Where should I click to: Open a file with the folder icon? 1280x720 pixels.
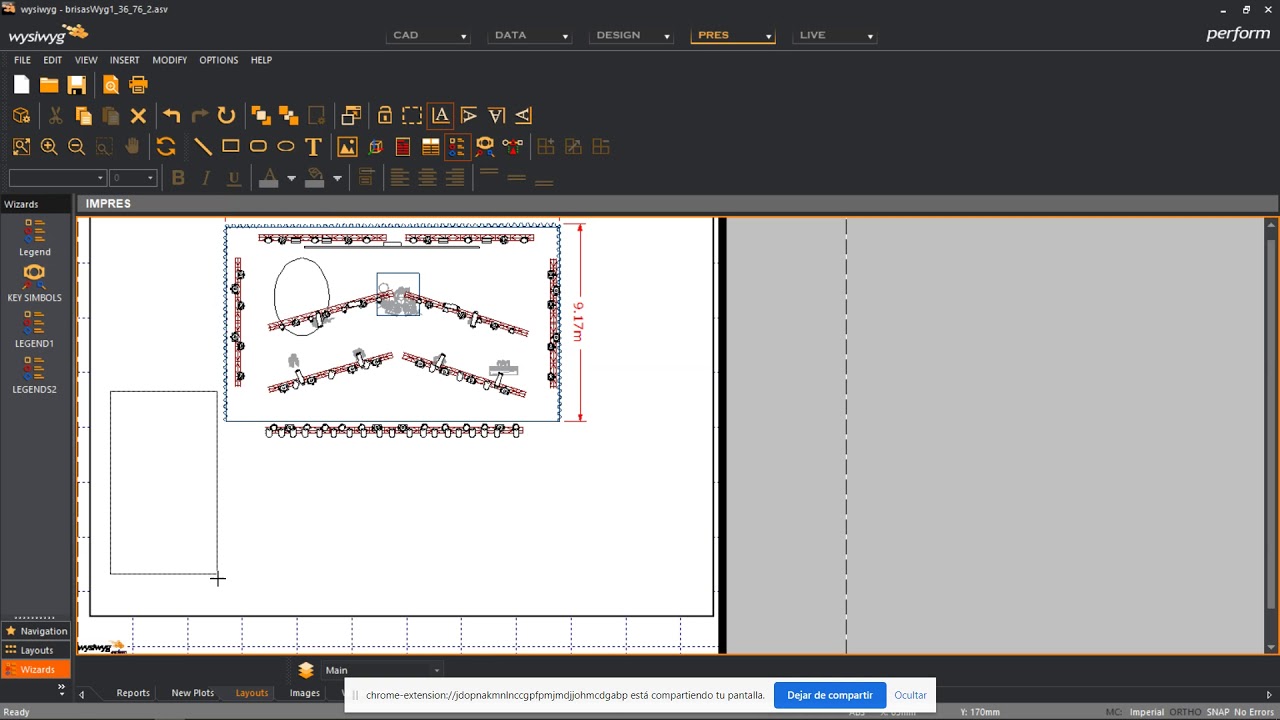pyautogui.click(x=49, y=86)
